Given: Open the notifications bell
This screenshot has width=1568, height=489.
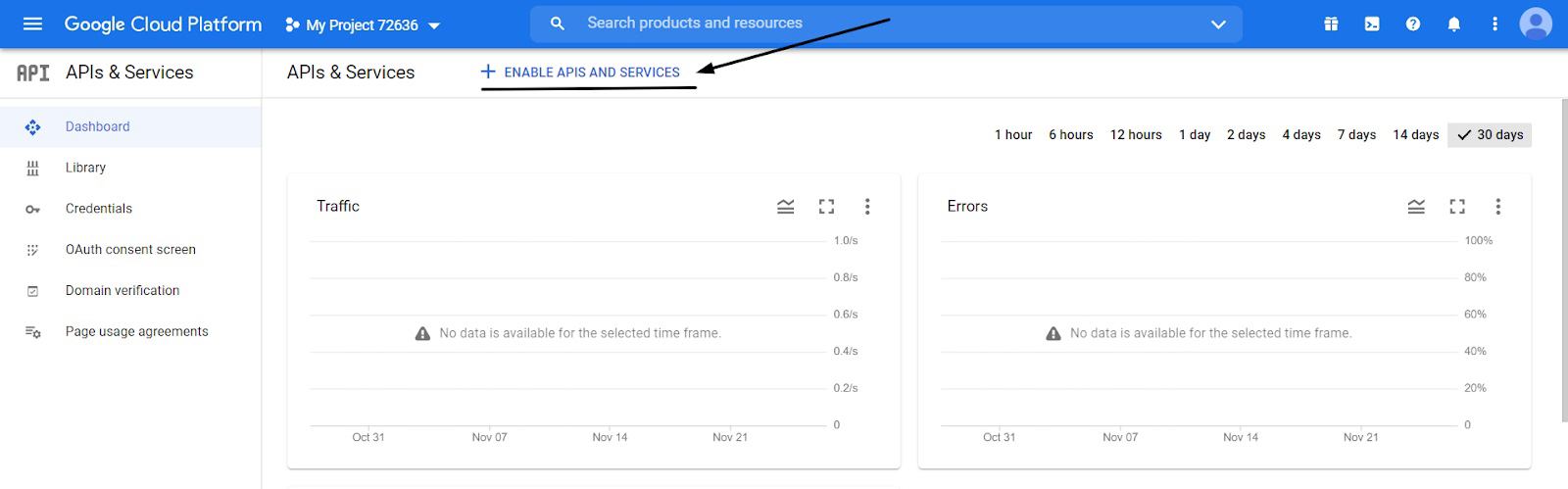Looking at the screenshot, I should 1454,24.
